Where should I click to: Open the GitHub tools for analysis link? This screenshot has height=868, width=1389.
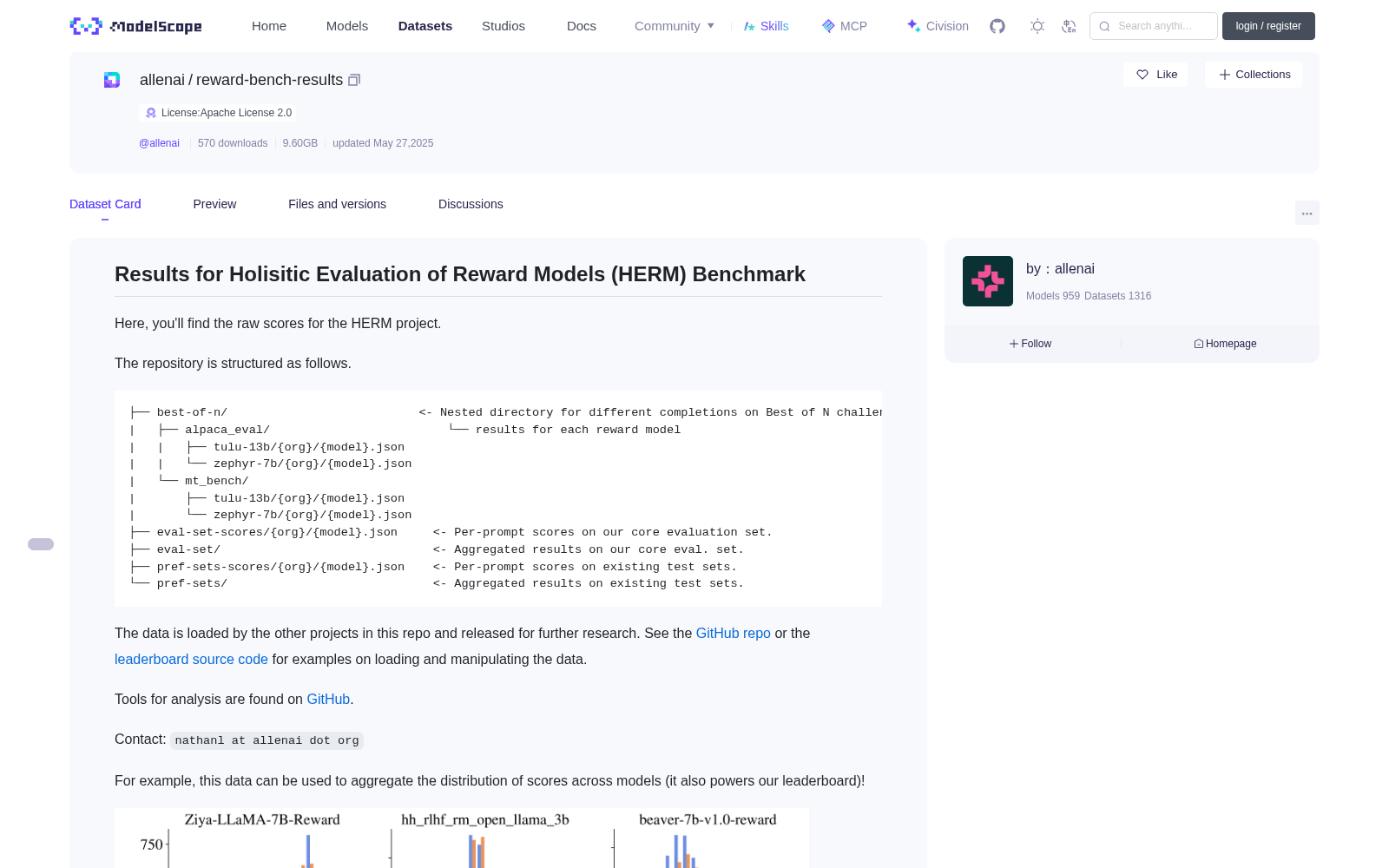(x=328, y=700)
